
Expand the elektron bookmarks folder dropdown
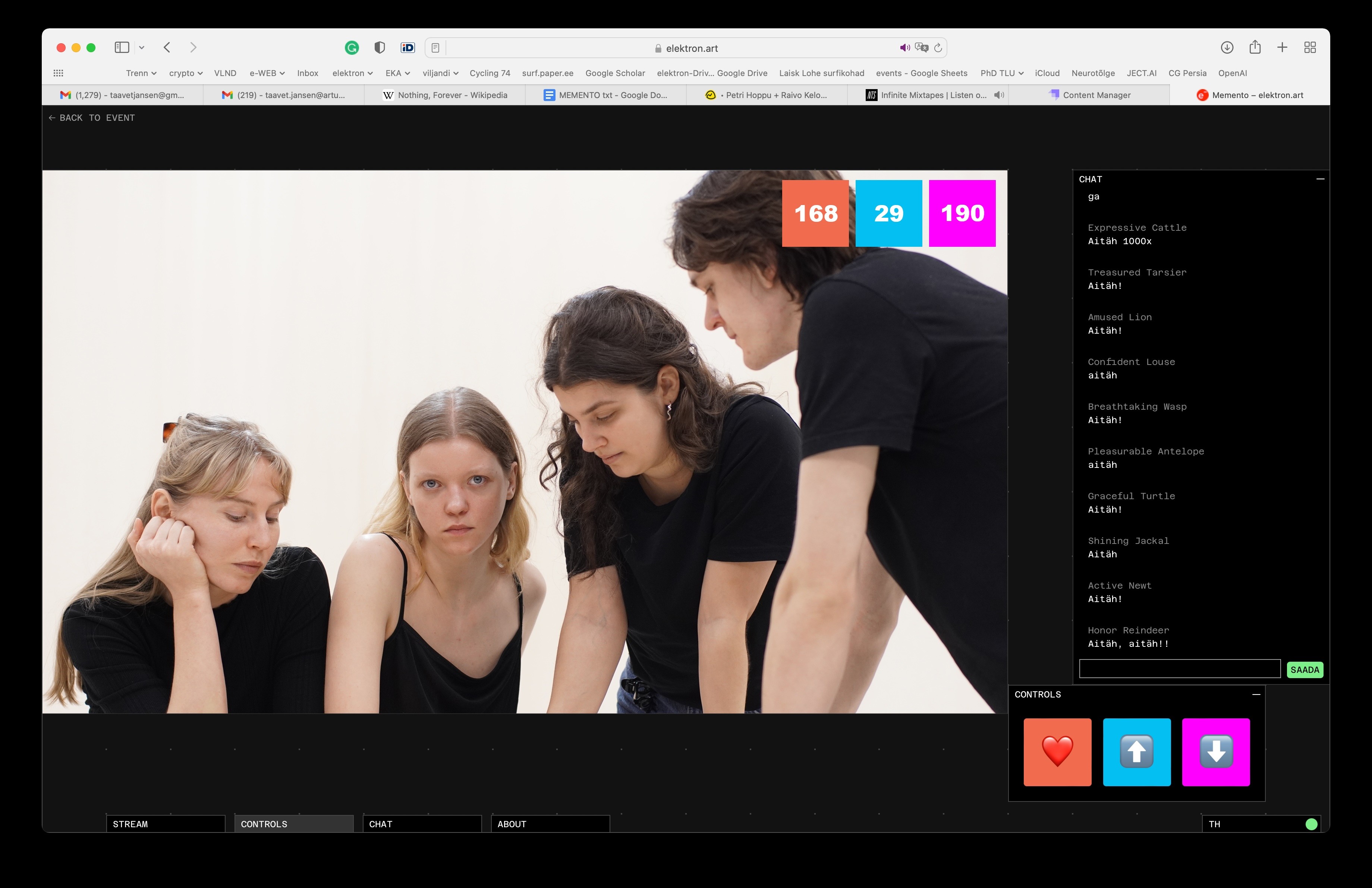pos(352,73)
